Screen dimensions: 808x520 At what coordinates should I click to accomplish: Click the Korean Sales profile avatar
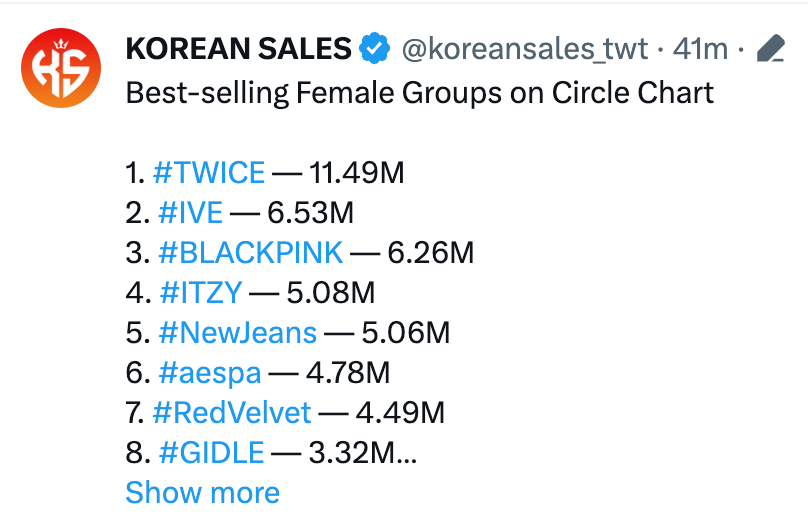click(x=61, y=67)
